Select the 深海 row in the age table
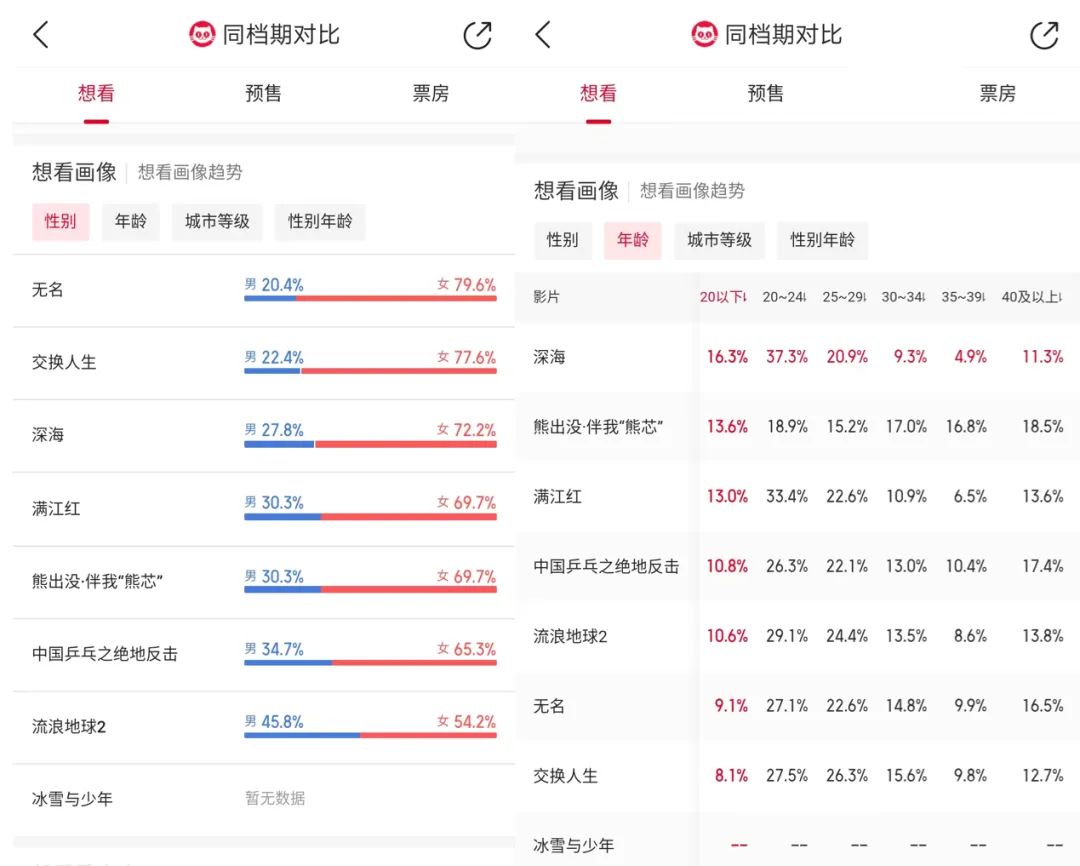 pyautogui.click(x=549, y=357)
